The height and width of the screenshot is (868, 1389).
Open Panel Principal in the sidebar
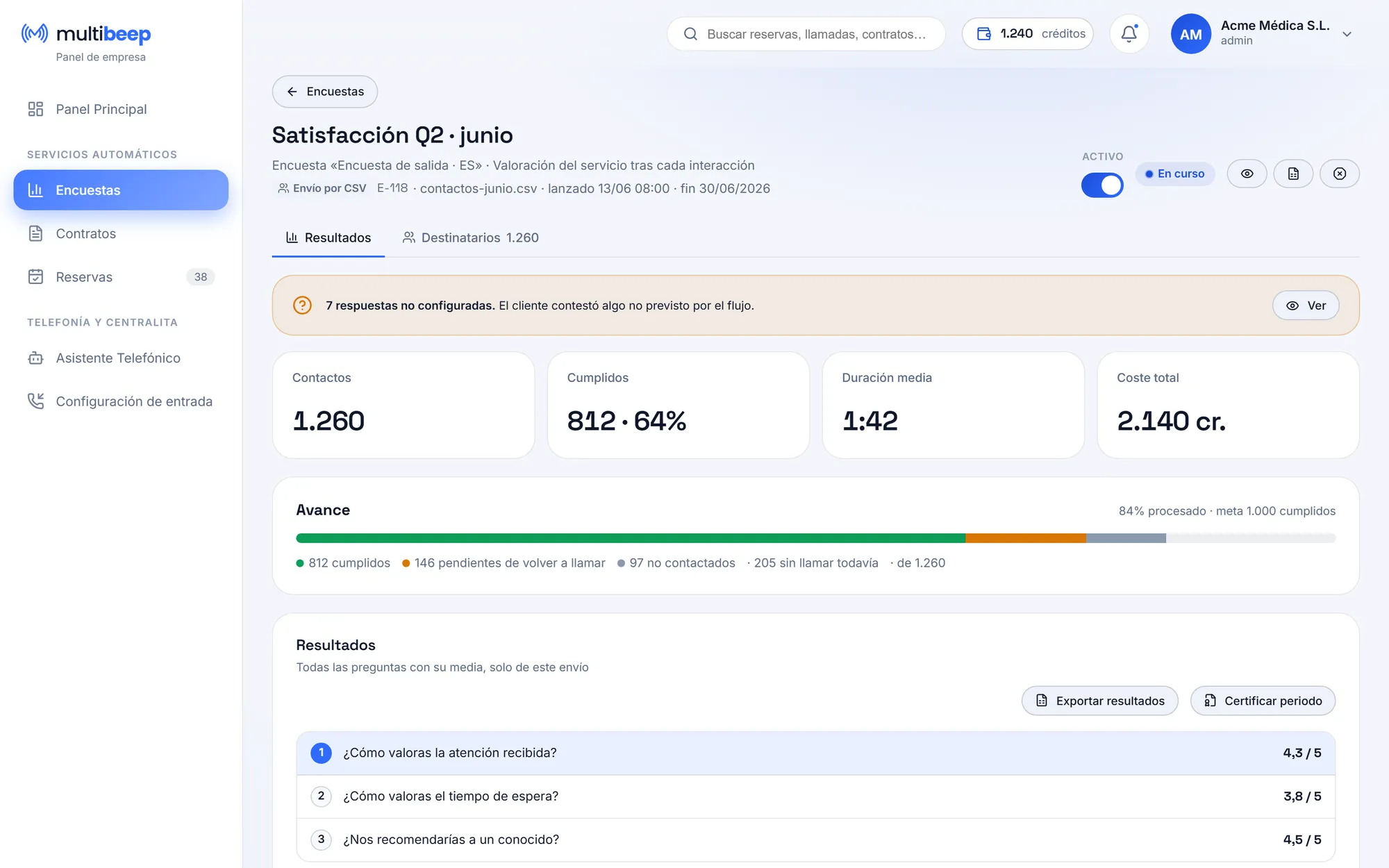tap(121, 109)
